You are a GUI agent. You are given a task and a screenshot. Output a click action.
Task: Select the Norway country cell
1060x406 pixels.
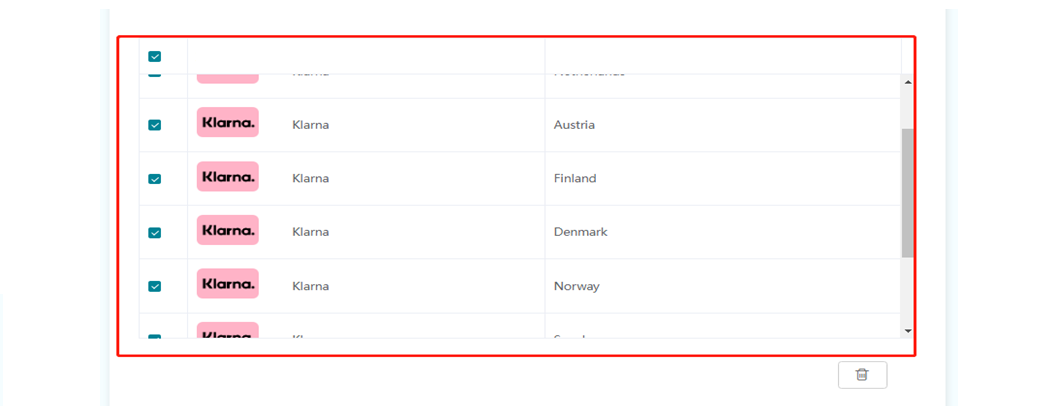723,286
